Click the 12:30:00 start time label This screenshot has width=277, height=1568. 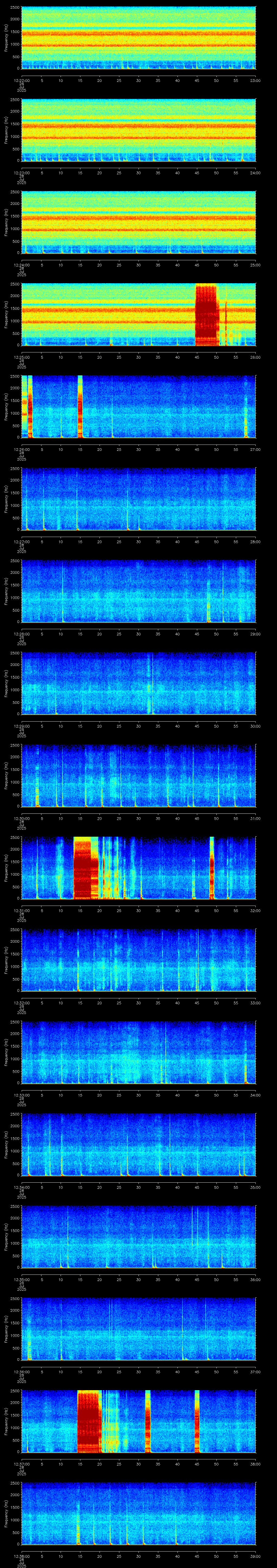pos(21,818)
